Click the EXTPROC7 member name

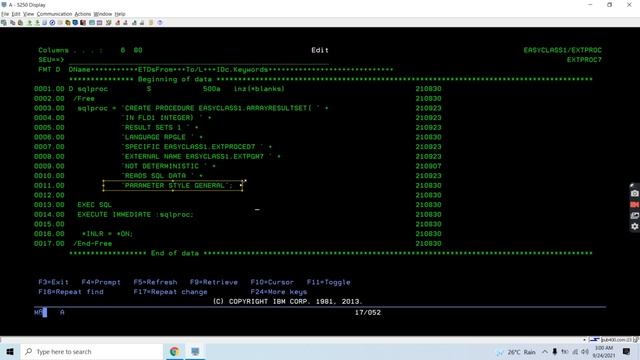pos(584,60)
